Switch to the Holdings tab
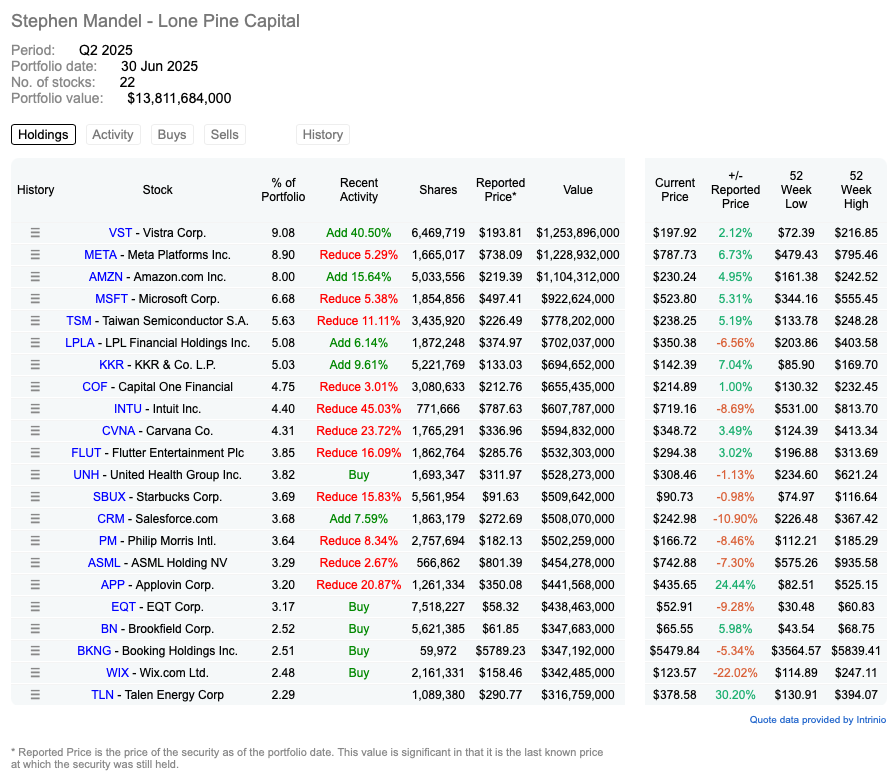 (x=43, y=135)
